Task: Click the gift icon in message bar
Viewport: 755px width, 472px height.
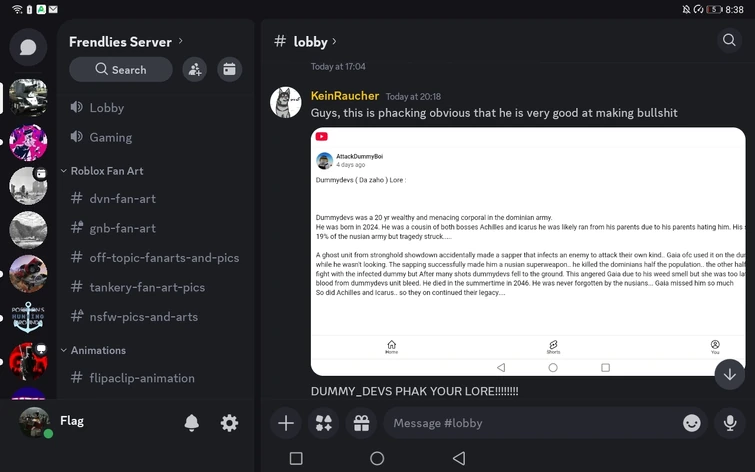Action: tap(360, 423)
